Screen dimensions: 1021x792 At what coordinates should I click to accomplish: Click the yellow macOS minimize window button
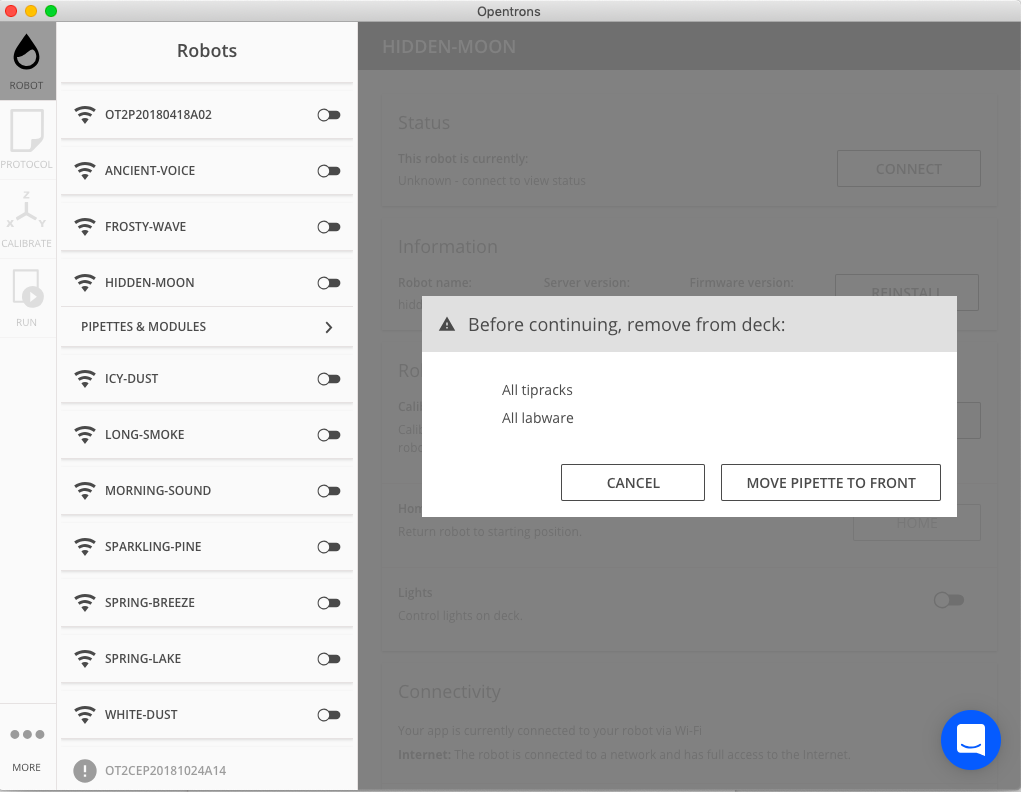click(x=31, y=11)
